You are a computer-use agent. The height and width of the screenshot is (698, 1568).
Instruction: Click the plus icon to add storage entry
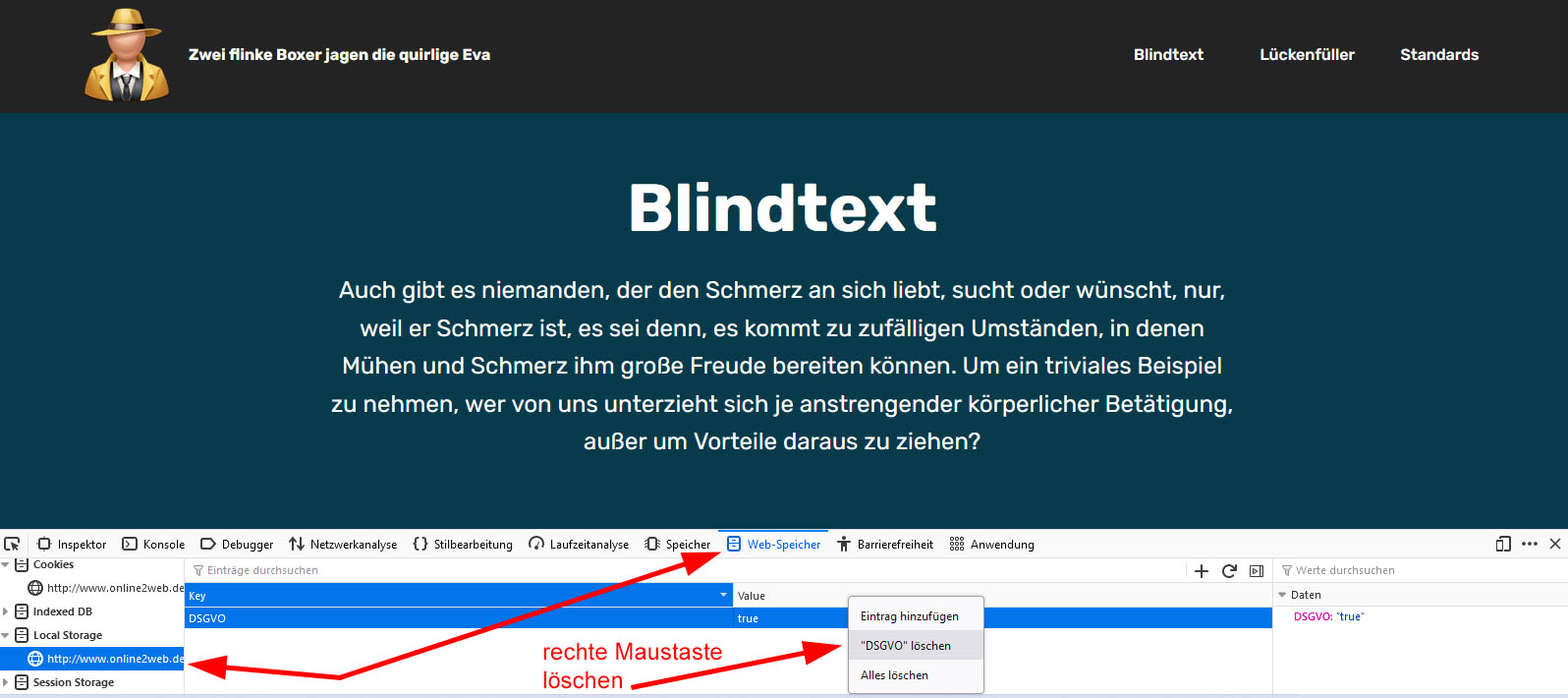1201,571
